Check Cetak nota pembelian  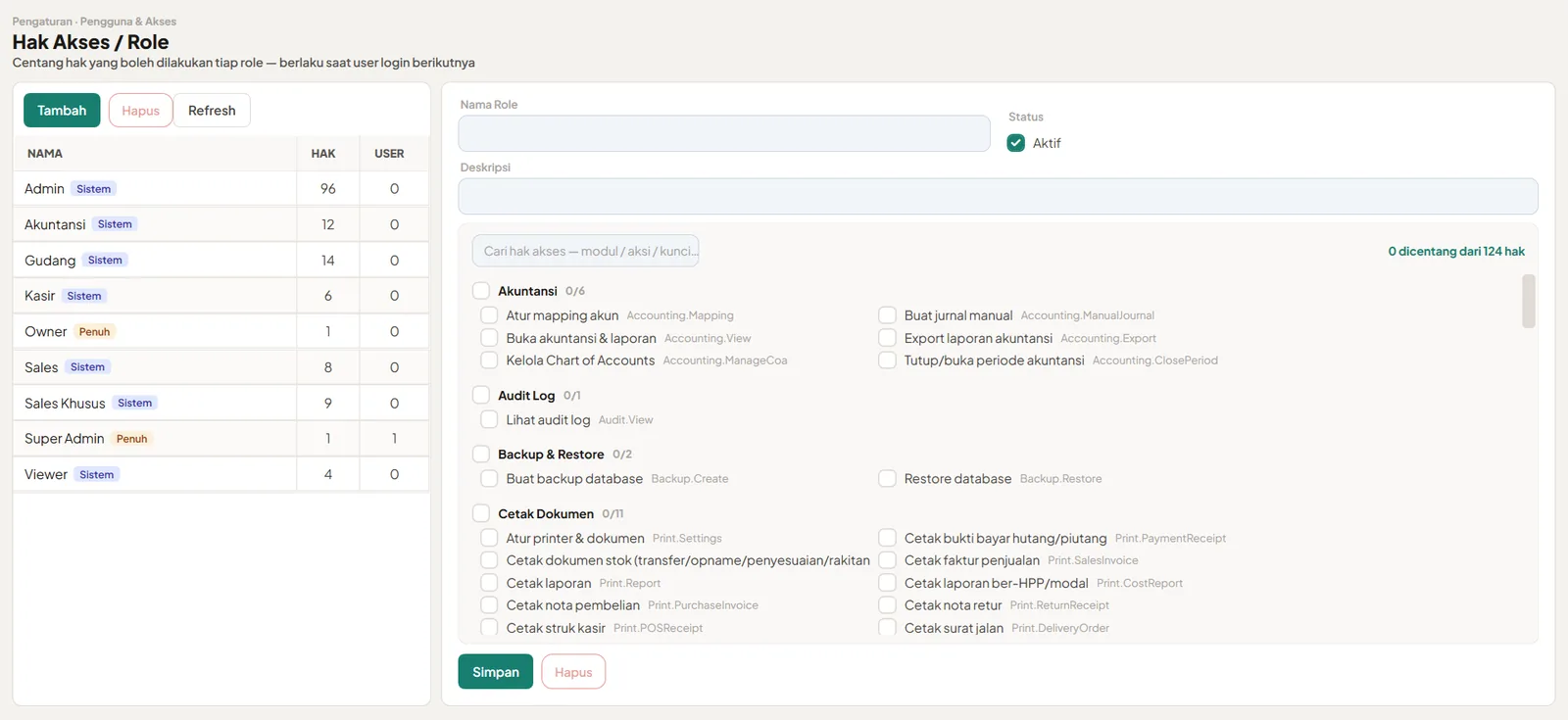coord(489,605)
